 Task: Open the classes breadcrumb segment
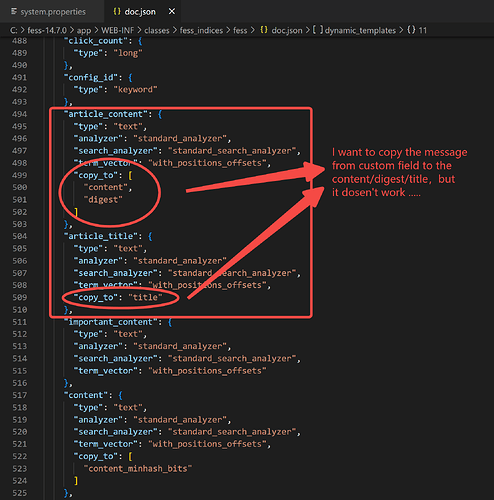point(157,31)
